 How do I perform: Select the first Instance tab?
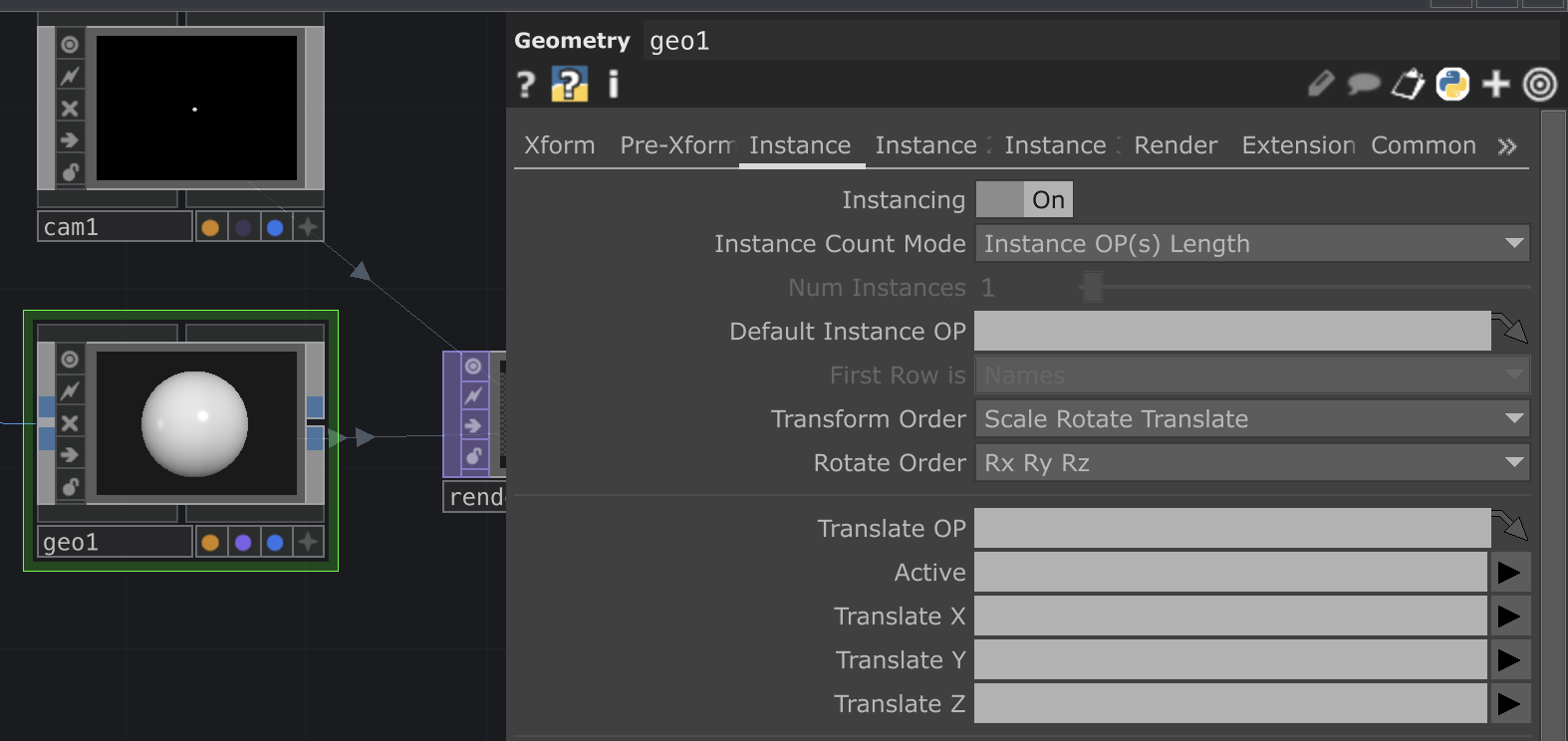[x=800, y=145]
